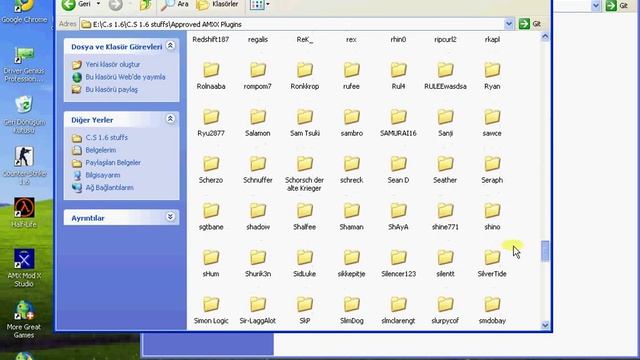The image size is (640, 360).
Task: Click the scrollbar up arrow
Action: (x=545, y=37)
